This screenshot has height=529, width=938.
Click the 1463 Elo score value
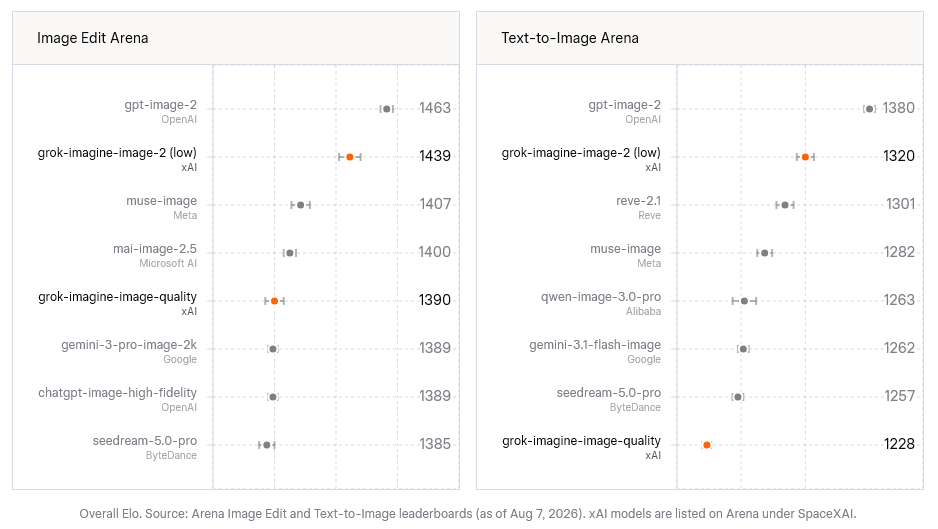[x=435, y=108]
